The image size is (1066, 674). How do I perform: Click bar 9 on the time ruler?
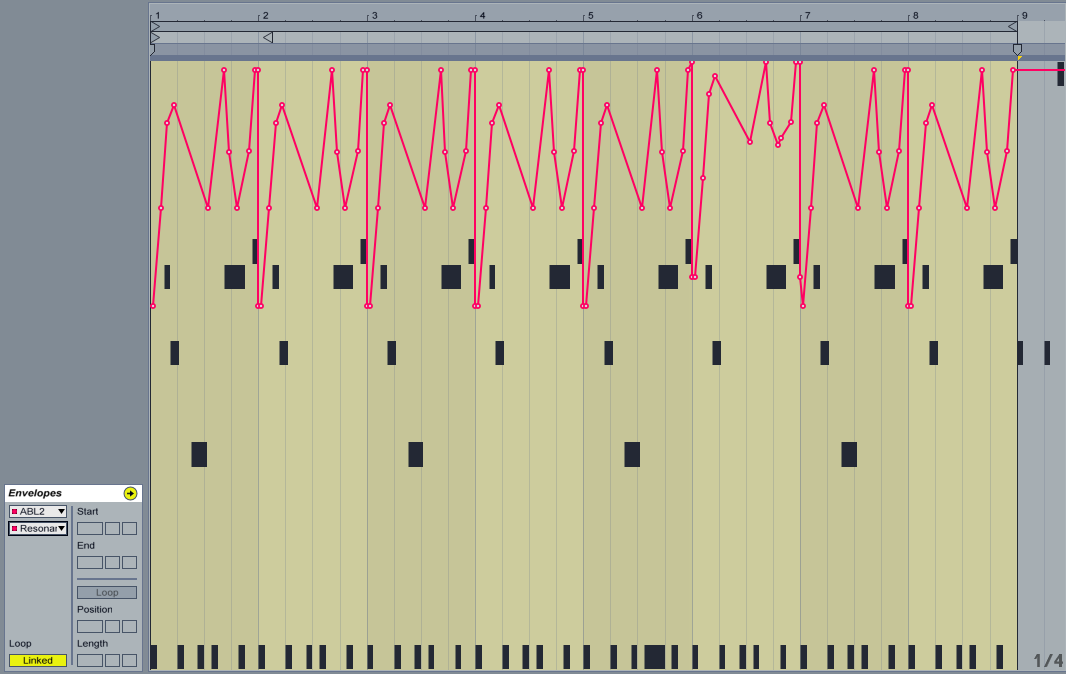coord(1024,15)
